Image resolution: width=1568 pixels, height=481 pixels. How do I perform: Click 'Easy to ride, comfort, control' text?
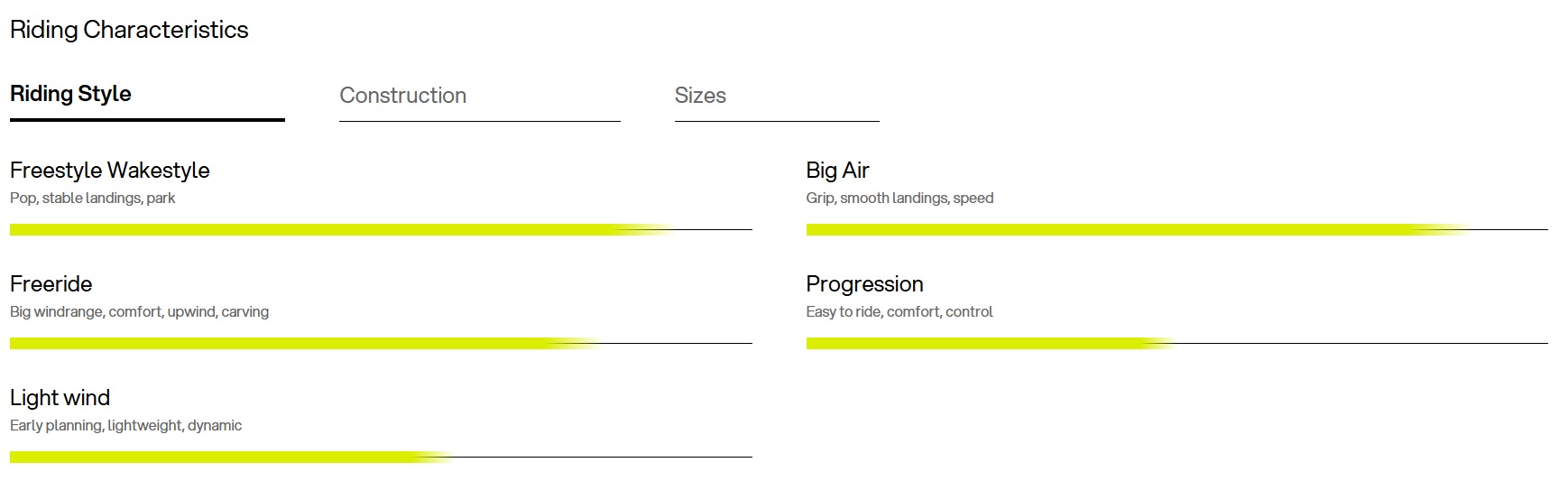899,312
